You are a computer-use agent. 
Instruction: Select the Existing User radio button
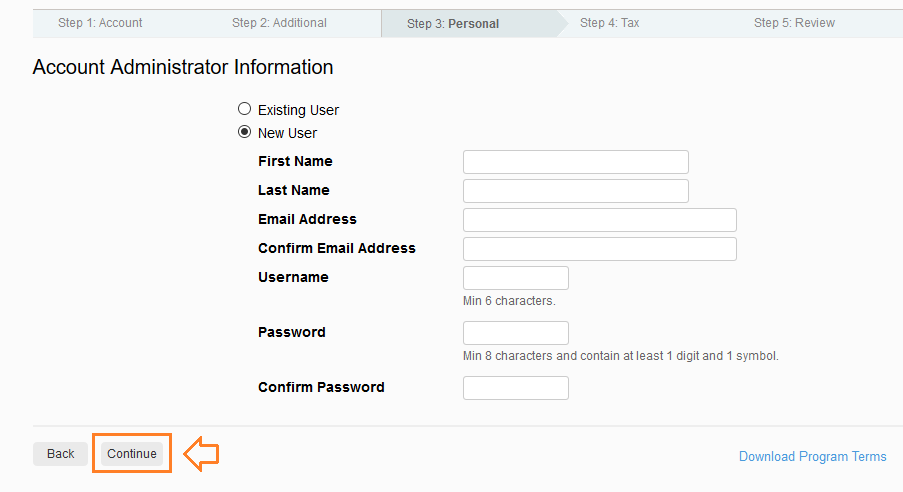click(x=244, y=109)
